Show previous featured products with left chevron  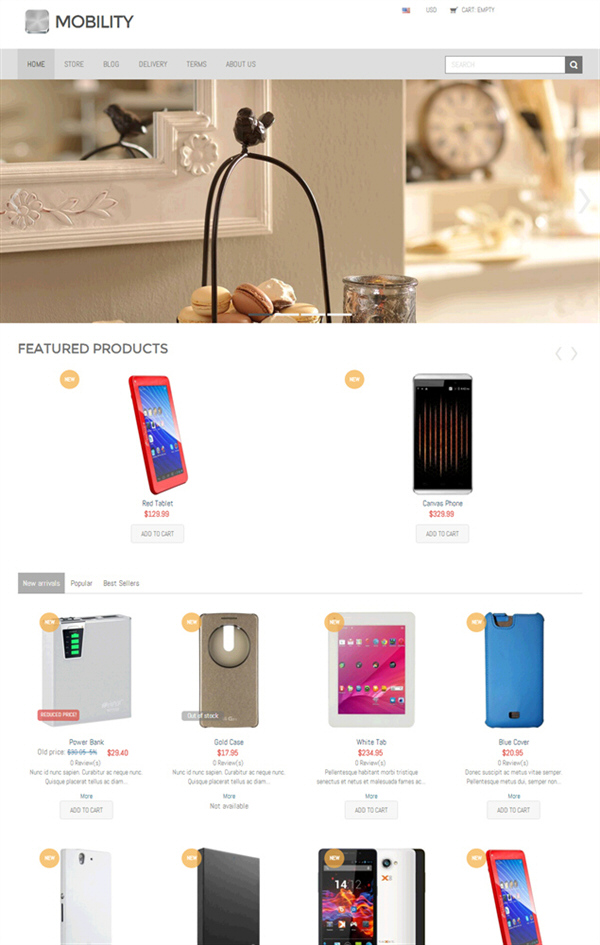click(x=558, y=354)
